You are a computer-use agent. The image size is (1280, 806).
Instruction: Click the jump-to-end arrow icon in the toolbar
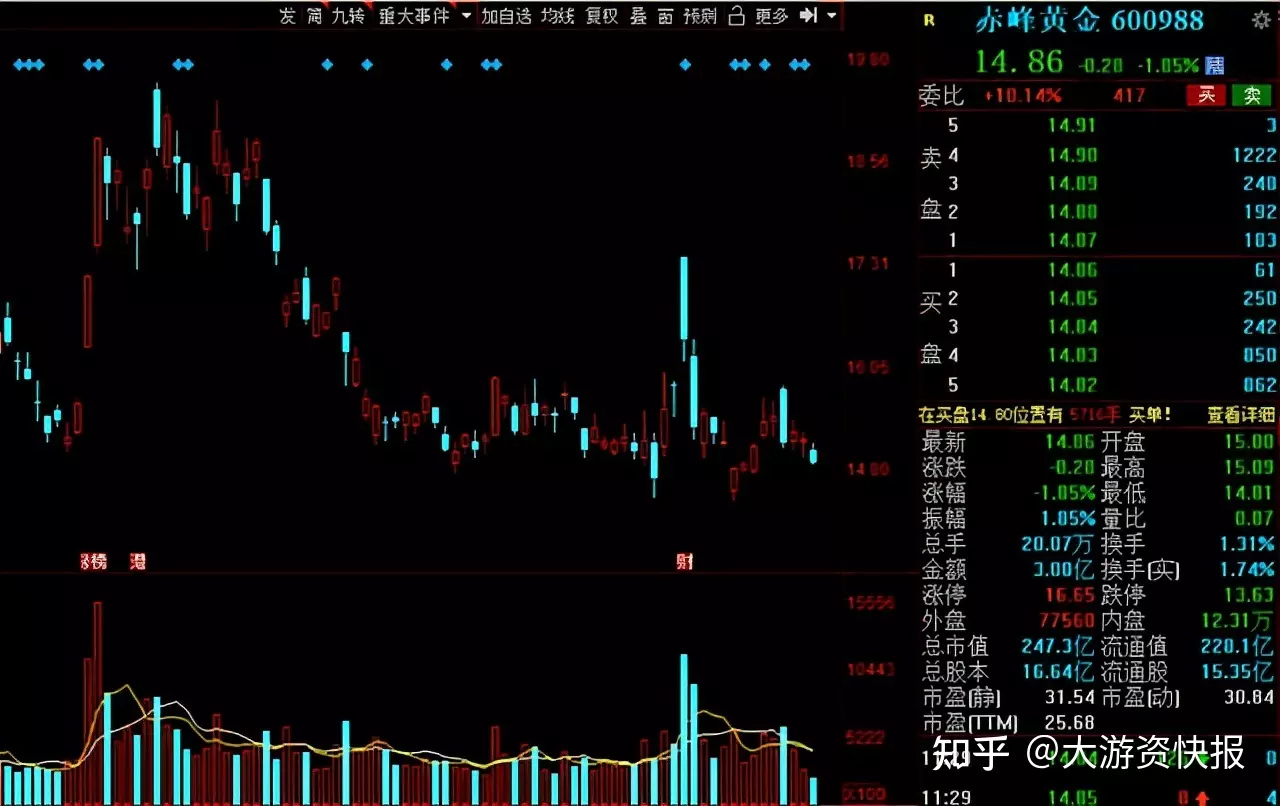point(810,16)
